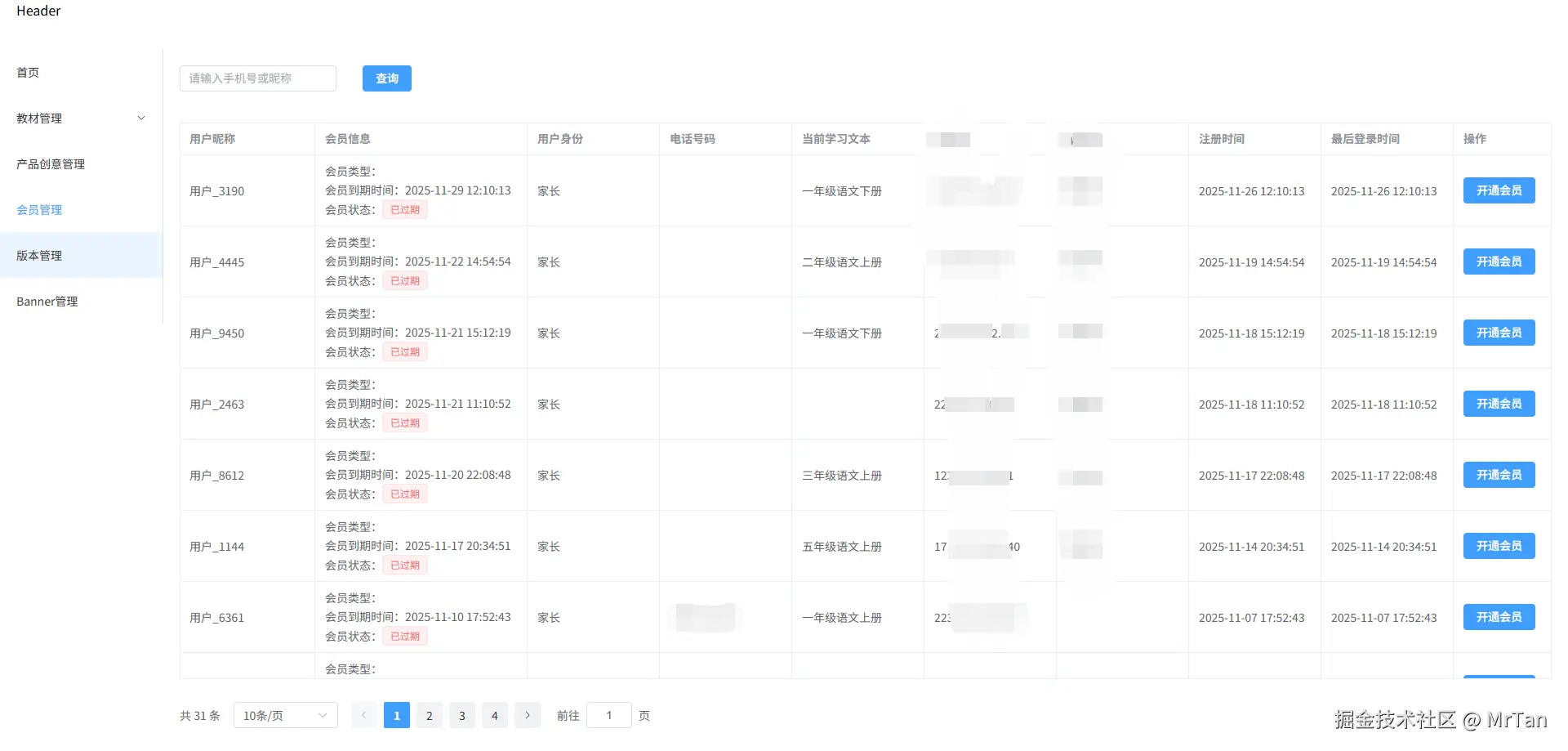Jump to page 2 of results
The height and width of the screenshot is (751, 1568).
[429, 715]
